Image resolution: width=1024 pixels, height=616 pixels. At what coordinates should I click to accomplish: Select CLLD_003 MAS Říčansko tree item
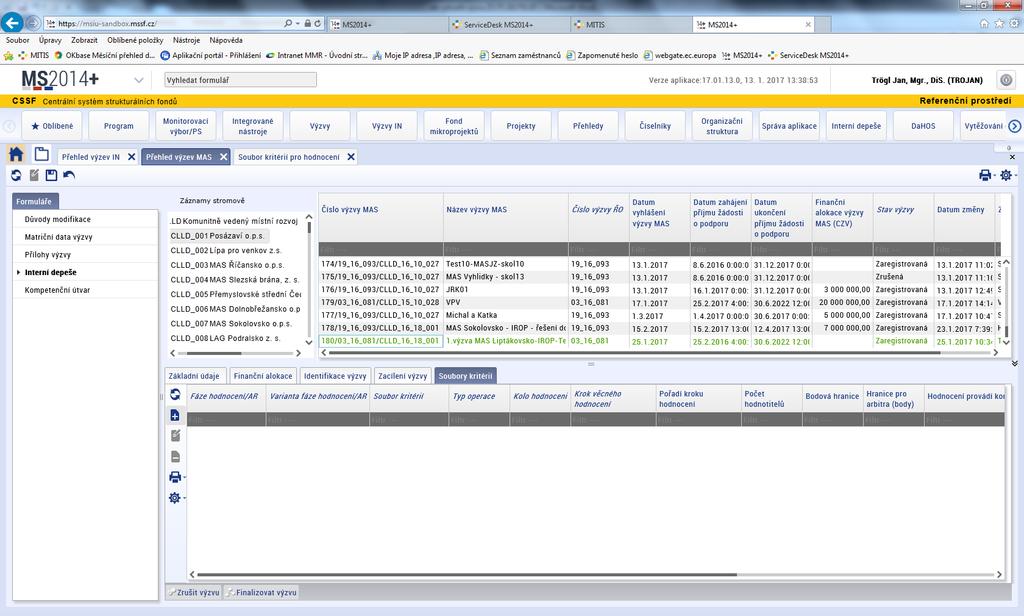pos(227,265)
